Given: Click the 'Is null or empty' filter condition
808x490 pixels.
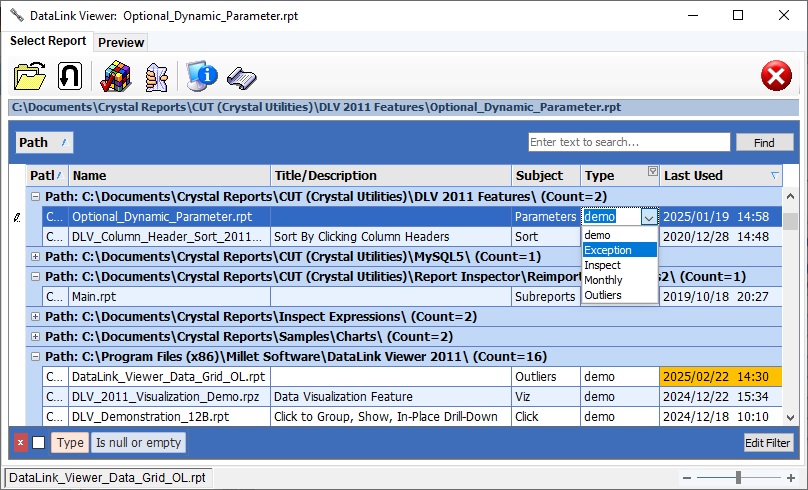Looking at the screenshot, I should pos(138,443).
